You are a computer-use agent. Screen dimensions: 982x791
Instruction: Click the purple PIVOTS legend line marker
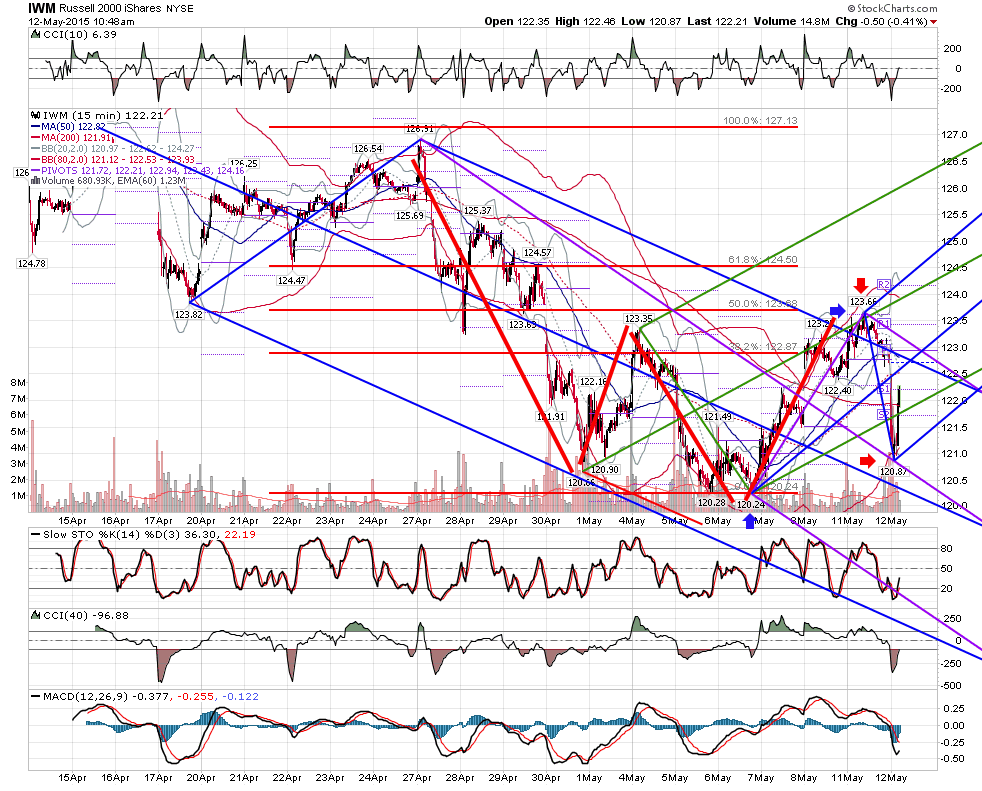click(35, 170)
